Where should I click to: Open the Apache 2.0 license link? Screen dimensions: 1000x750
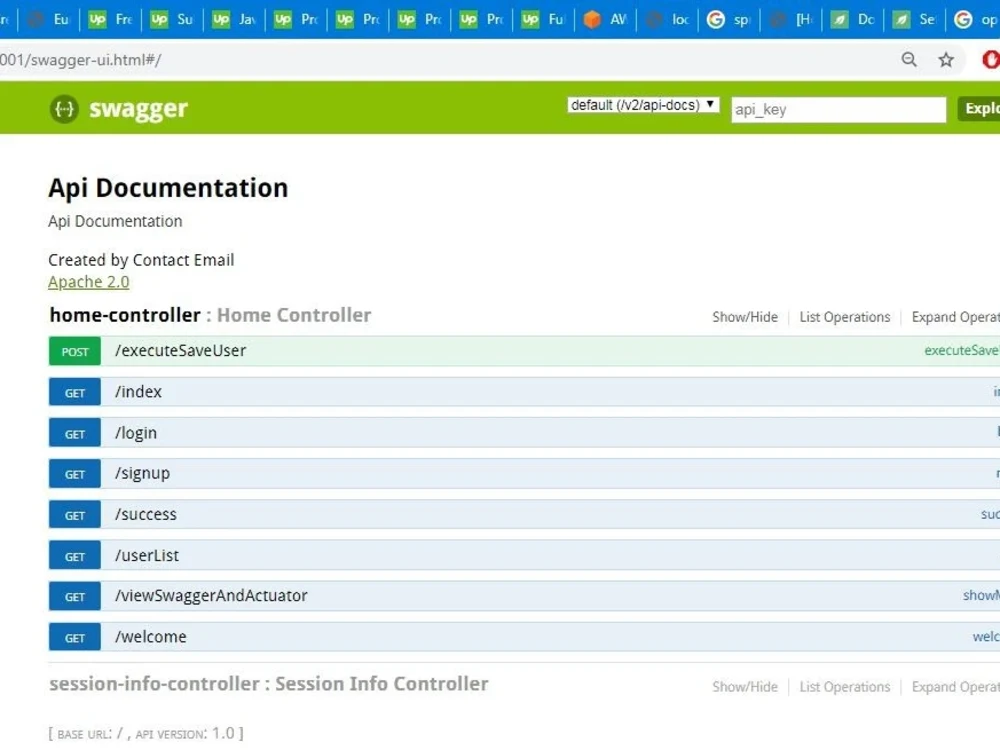(x=88, y=282)
